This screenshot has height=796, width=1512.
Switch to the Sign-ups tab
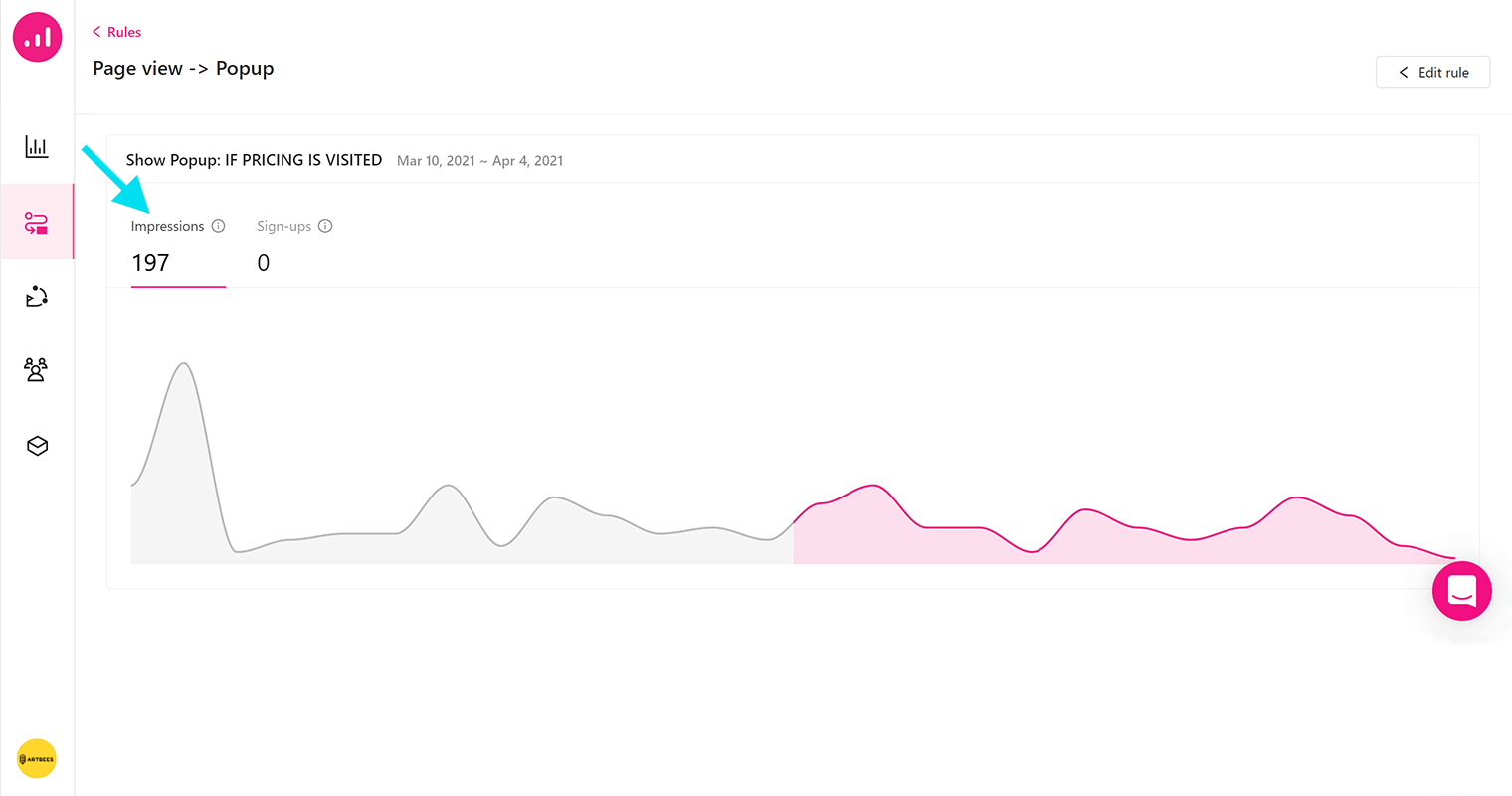(x=283, y=227)
